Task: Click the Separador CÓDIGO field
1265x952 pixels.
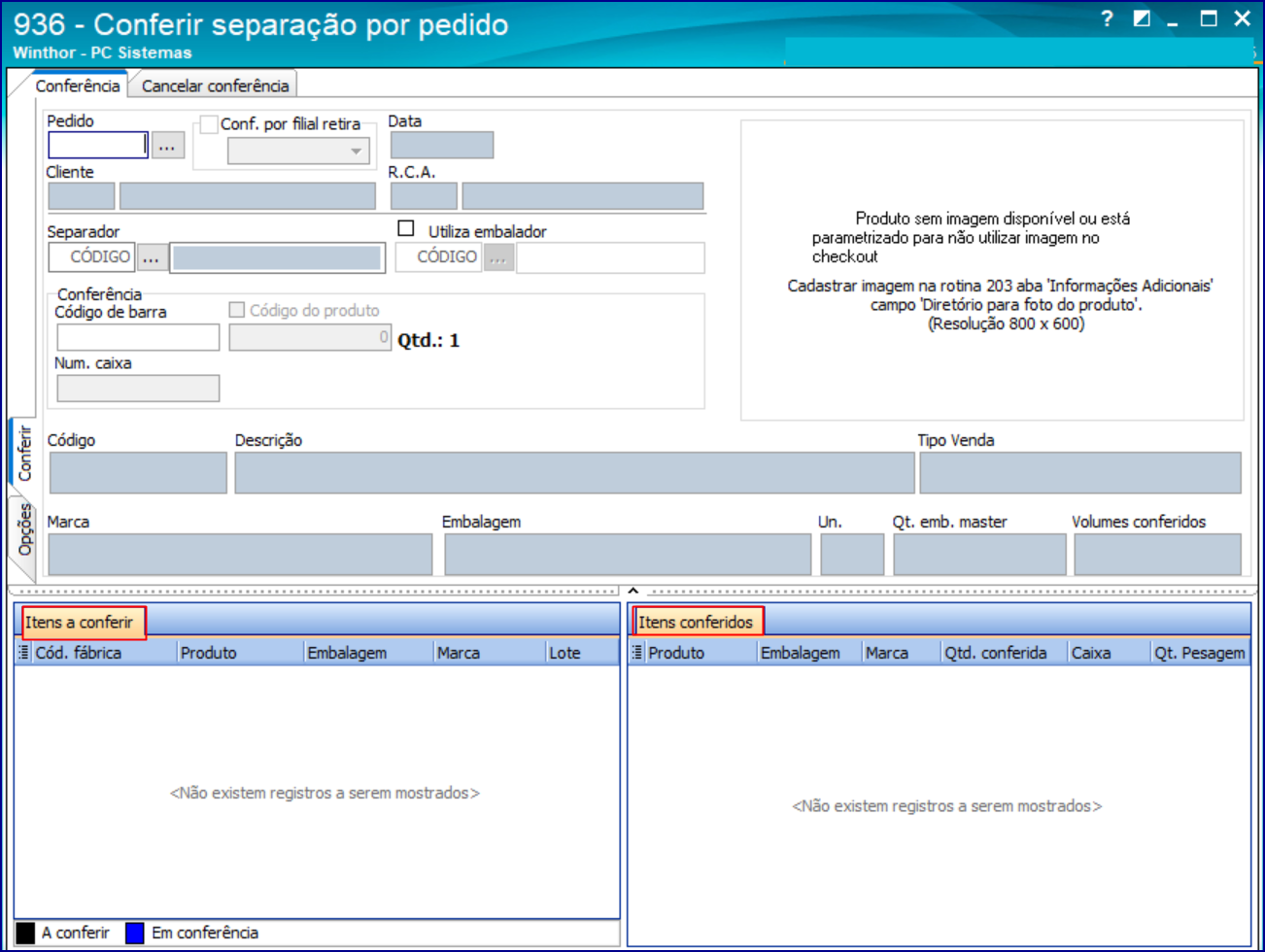Action: point(91,257)
